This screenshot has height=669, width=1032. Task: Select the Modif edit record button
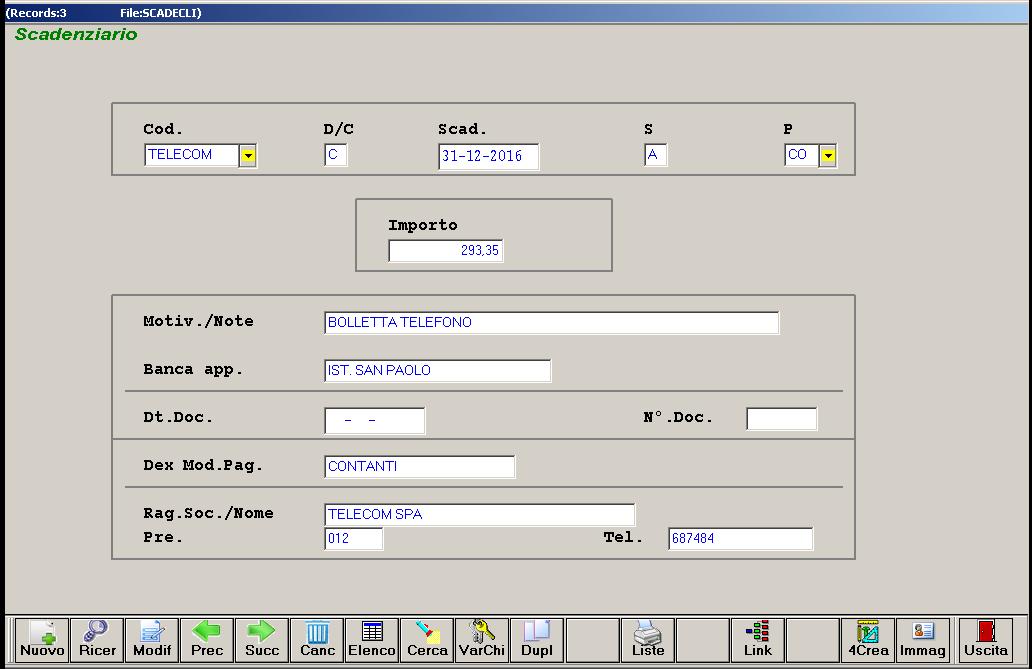point(152,639)
